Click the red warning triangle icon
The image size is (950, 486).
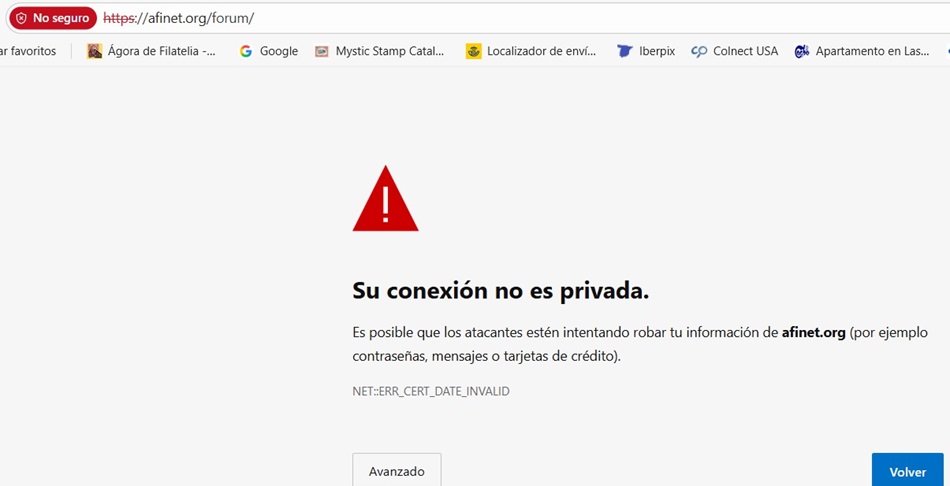pyautogui.click(x=385, y=200)
